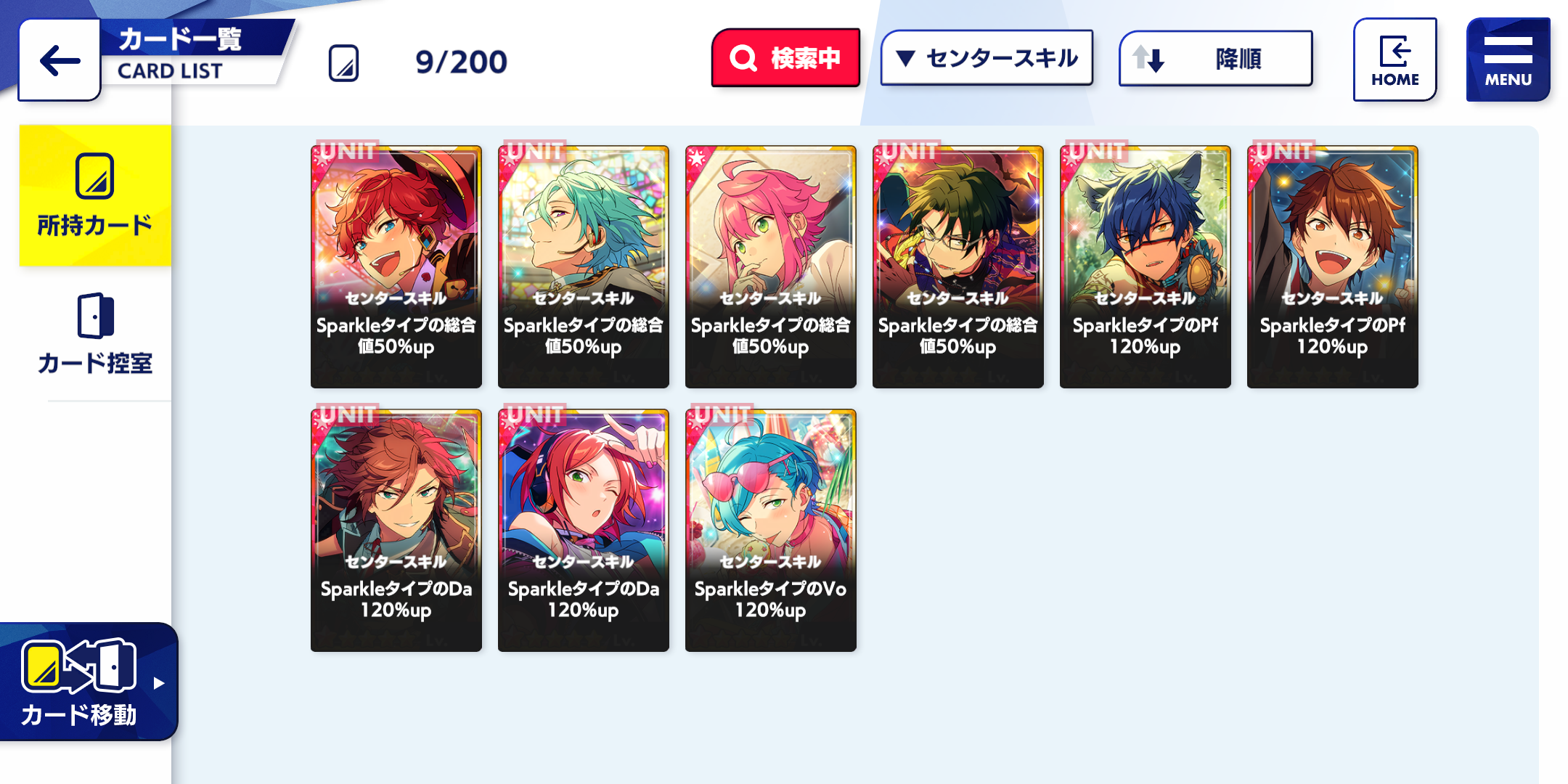Click the small arrow next to カード移動
Screen dimensions: 1568x784
159,683
